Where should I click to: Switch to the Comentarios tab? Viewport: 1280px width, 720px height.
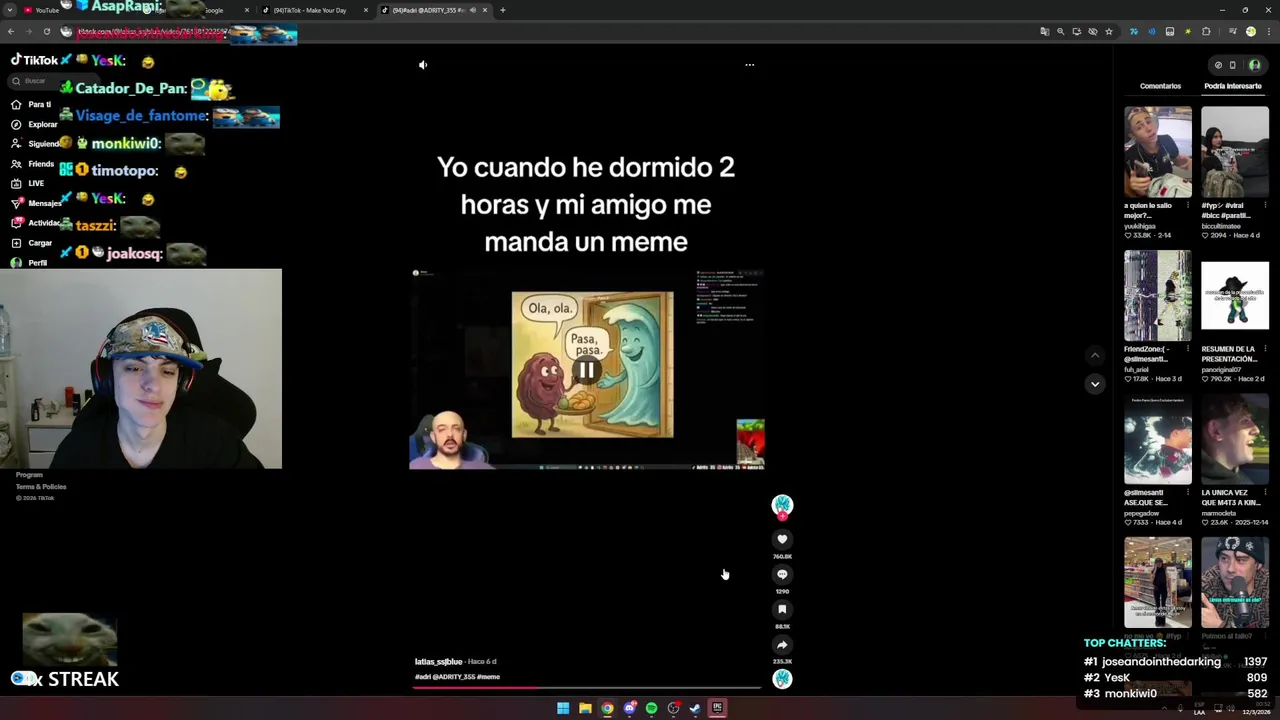(1160, 86)
